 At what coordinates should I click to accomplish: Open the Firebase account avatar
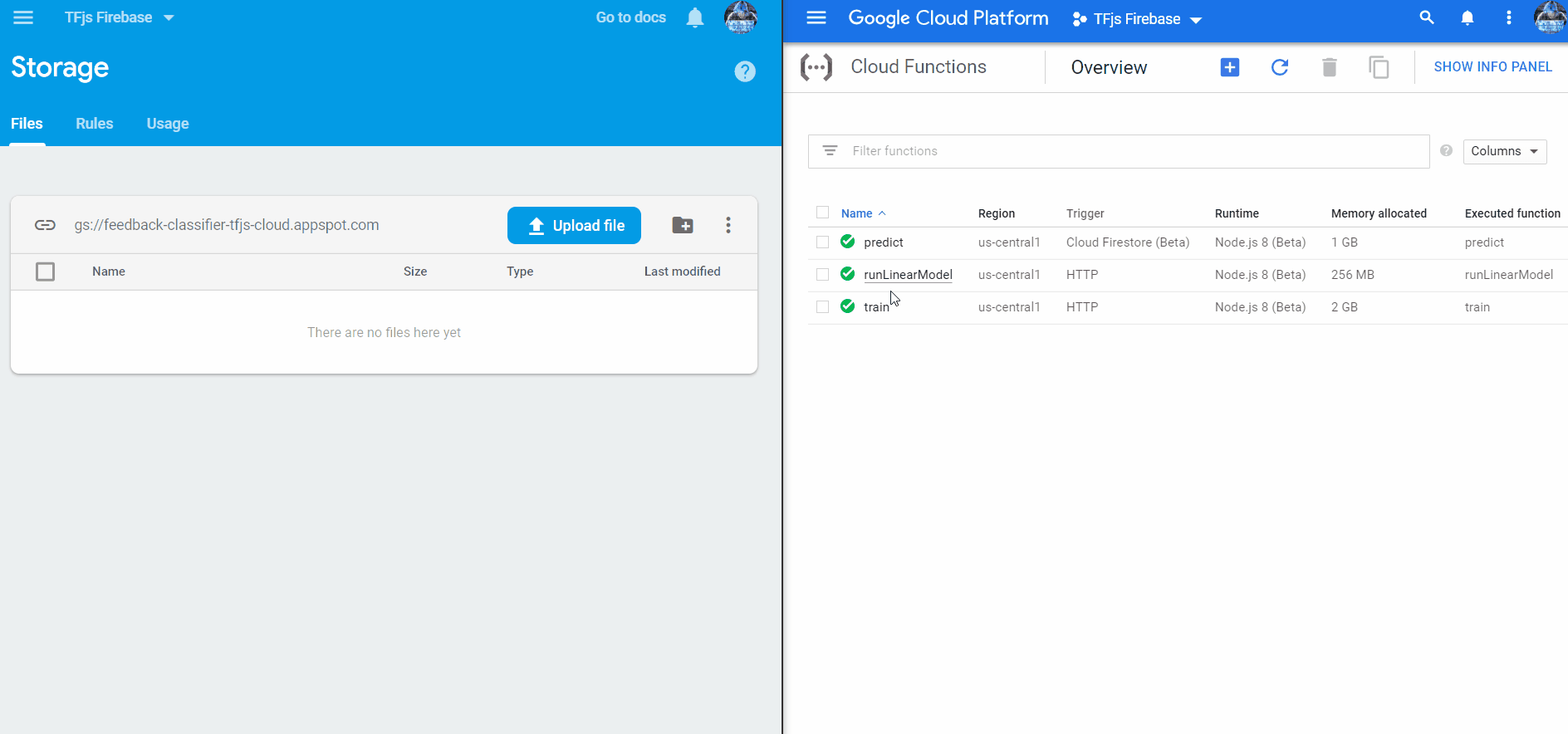click(741, 17)
